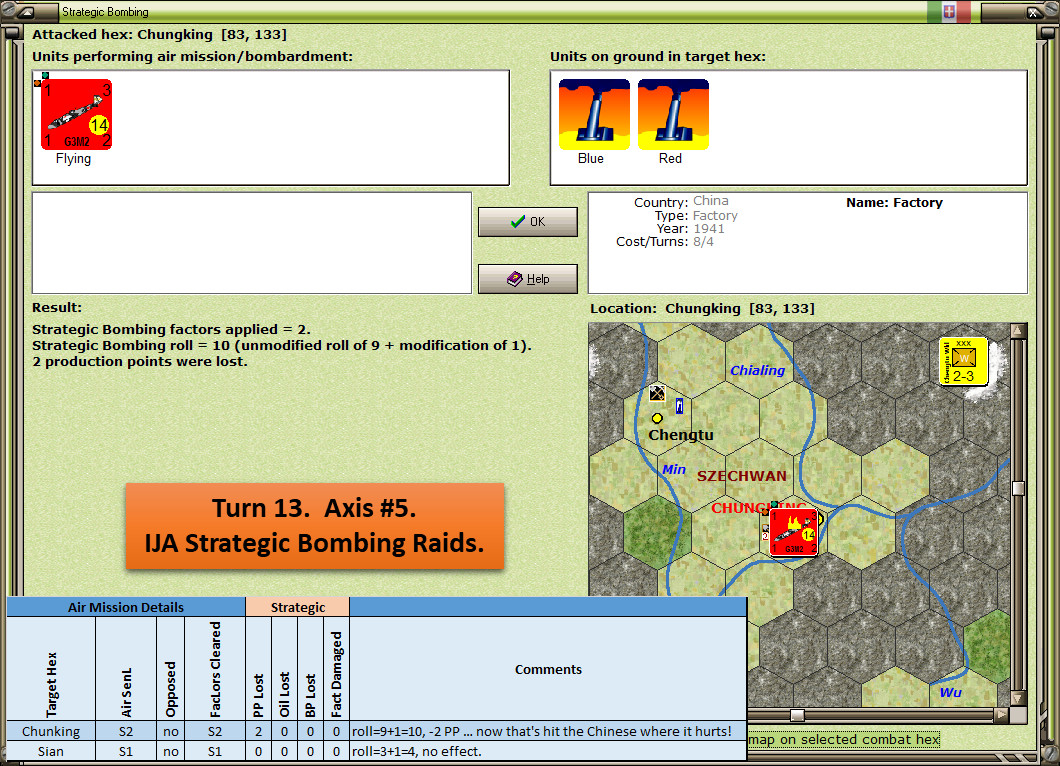The height and width of the screenshot is (766, 1060).
Task: Close the Strategic Bombing window with X
Action: (x=1034, y=12)
